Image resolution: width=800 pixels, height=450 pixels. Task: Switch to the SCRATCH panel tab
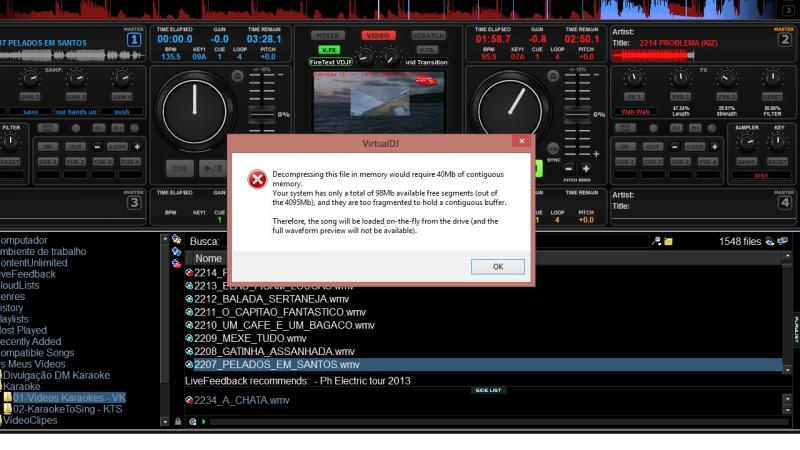click(428, 35)
